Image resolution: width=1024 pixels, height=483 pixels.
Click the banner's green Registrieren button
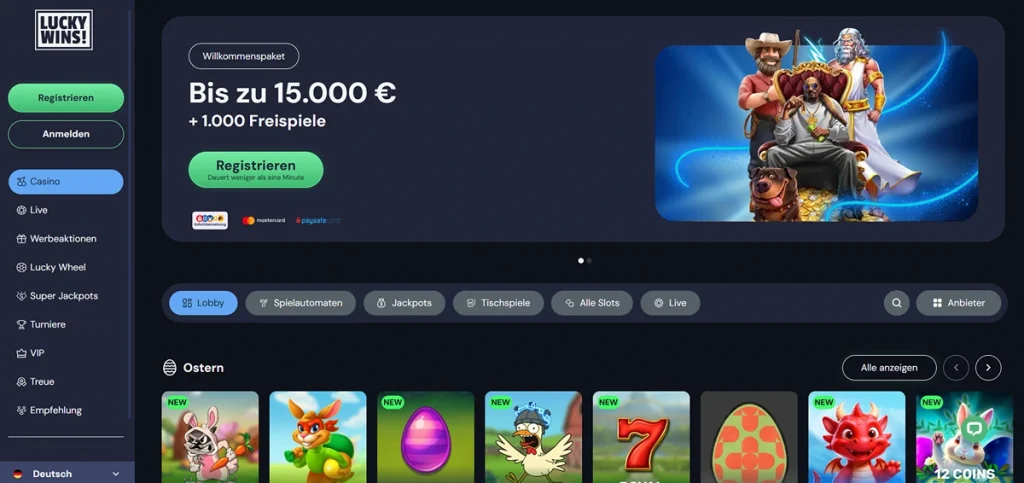click(x=256, y=170)
